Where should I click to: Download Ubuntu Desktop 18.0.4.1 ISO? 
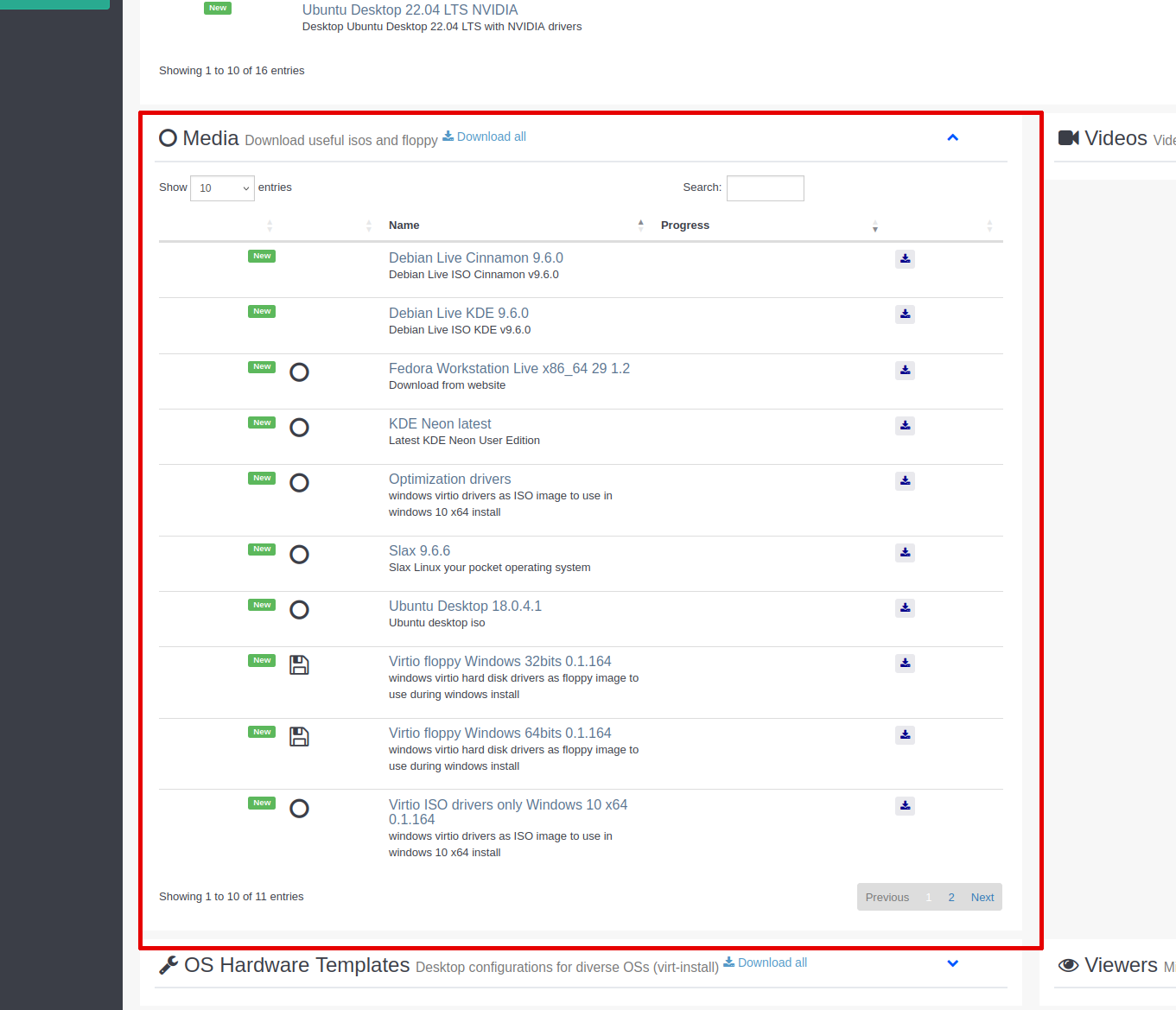[x=905, y=608]
